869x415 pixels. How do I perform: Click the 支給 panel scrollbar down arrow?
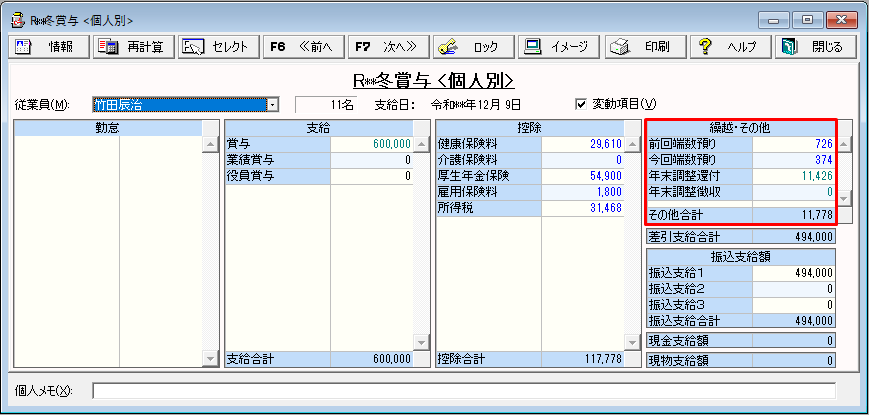point(421,342)
